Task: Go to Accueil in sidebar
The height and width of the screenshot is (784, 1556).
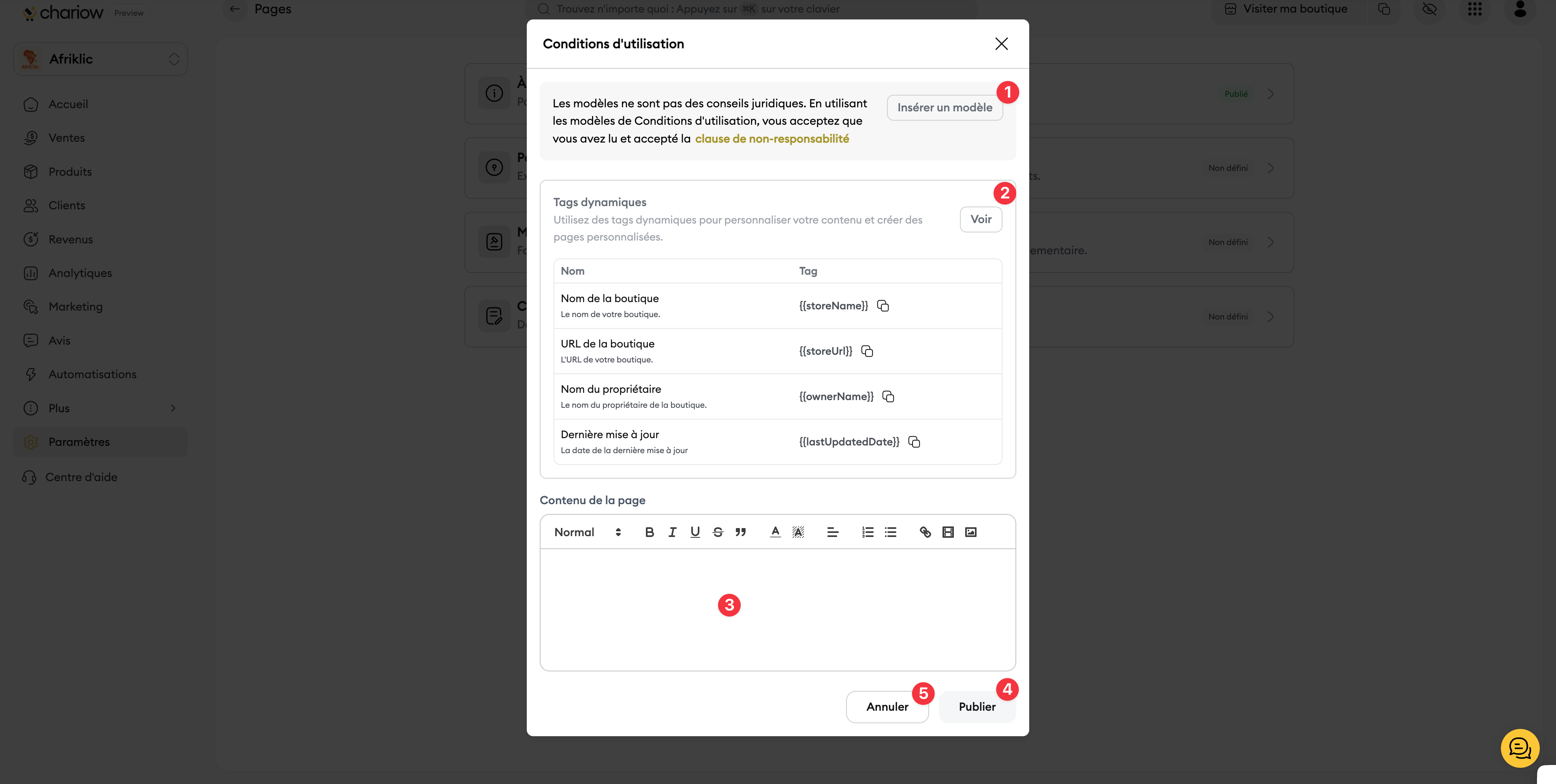Action: coord(100,104)
